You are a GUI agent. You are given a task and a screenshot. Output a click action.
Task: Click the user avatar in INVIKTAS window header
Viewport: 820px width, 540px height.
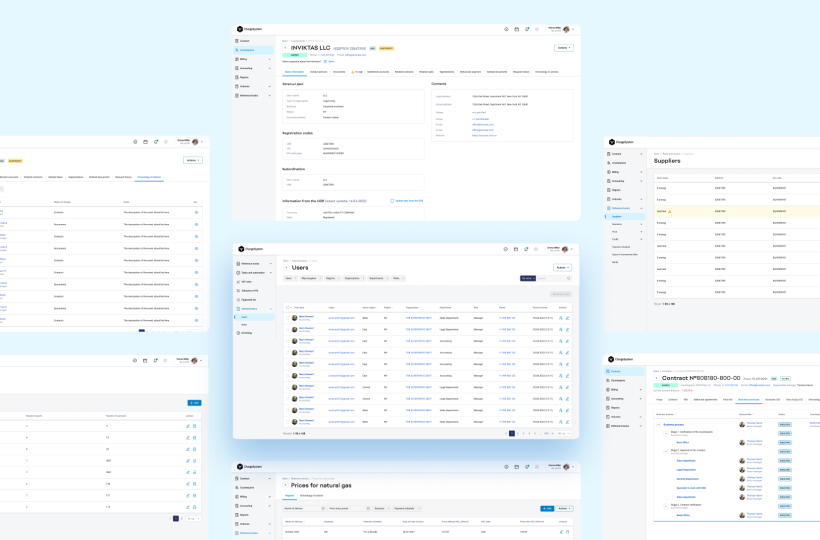566,30
